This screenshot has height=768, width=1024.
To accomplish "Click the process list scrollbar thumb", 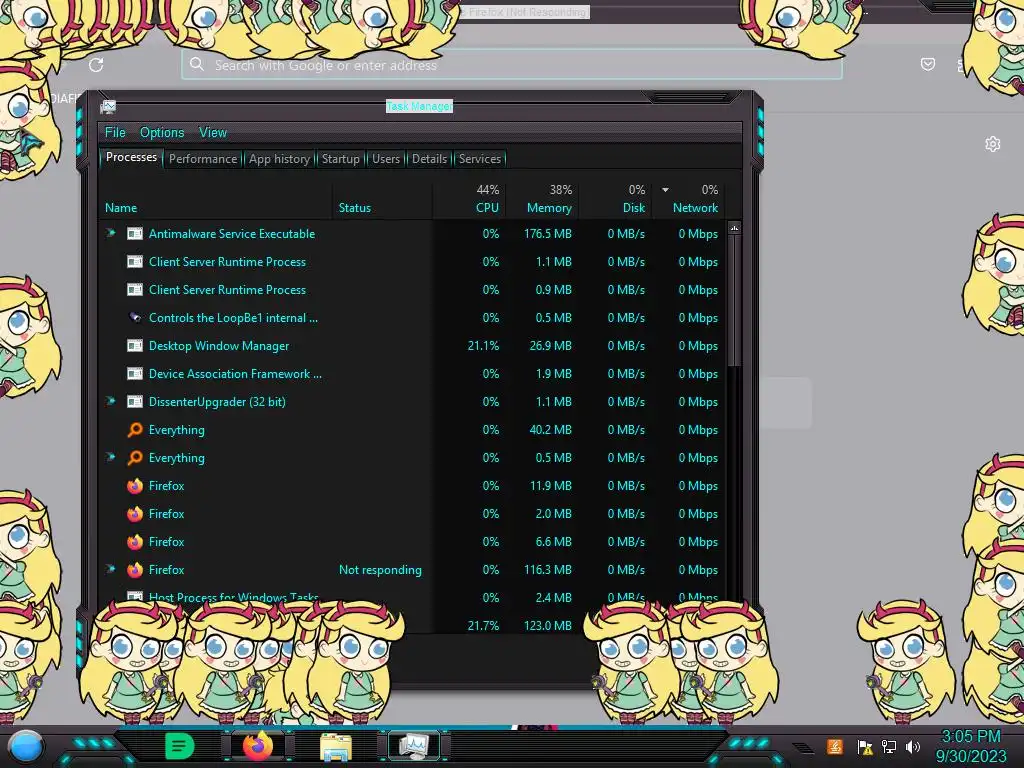I will point(734,300).
